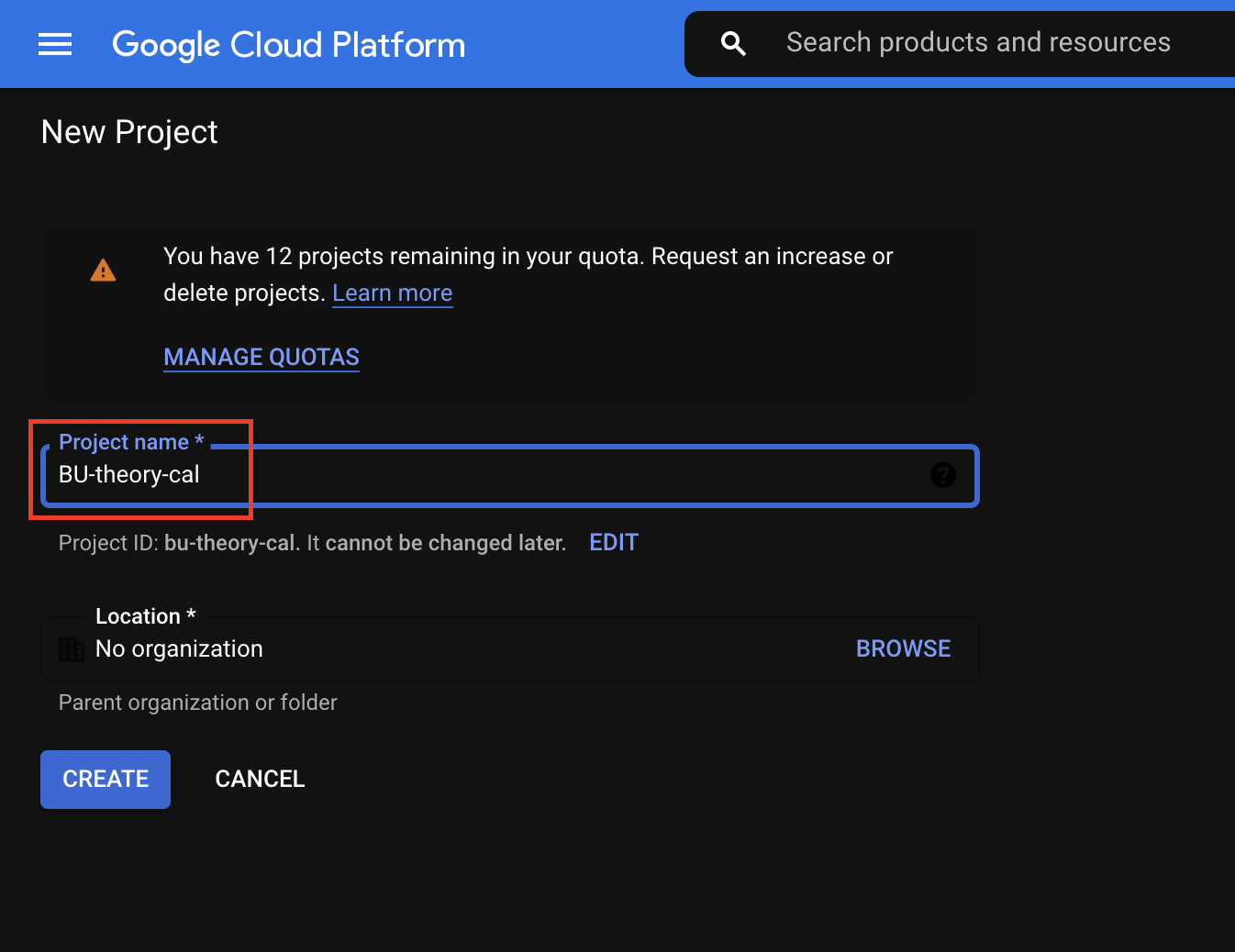Click the Project name help icon

tap(942, 475)
